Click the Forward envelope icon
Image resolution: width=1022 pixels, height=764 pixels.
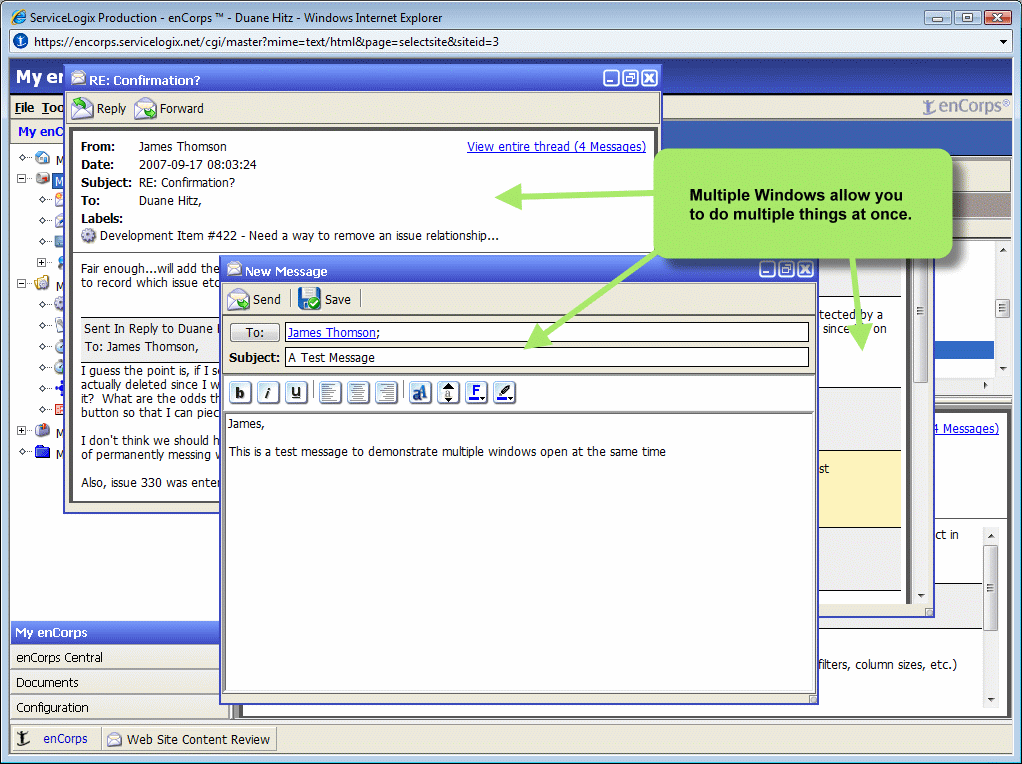(145, 108)
